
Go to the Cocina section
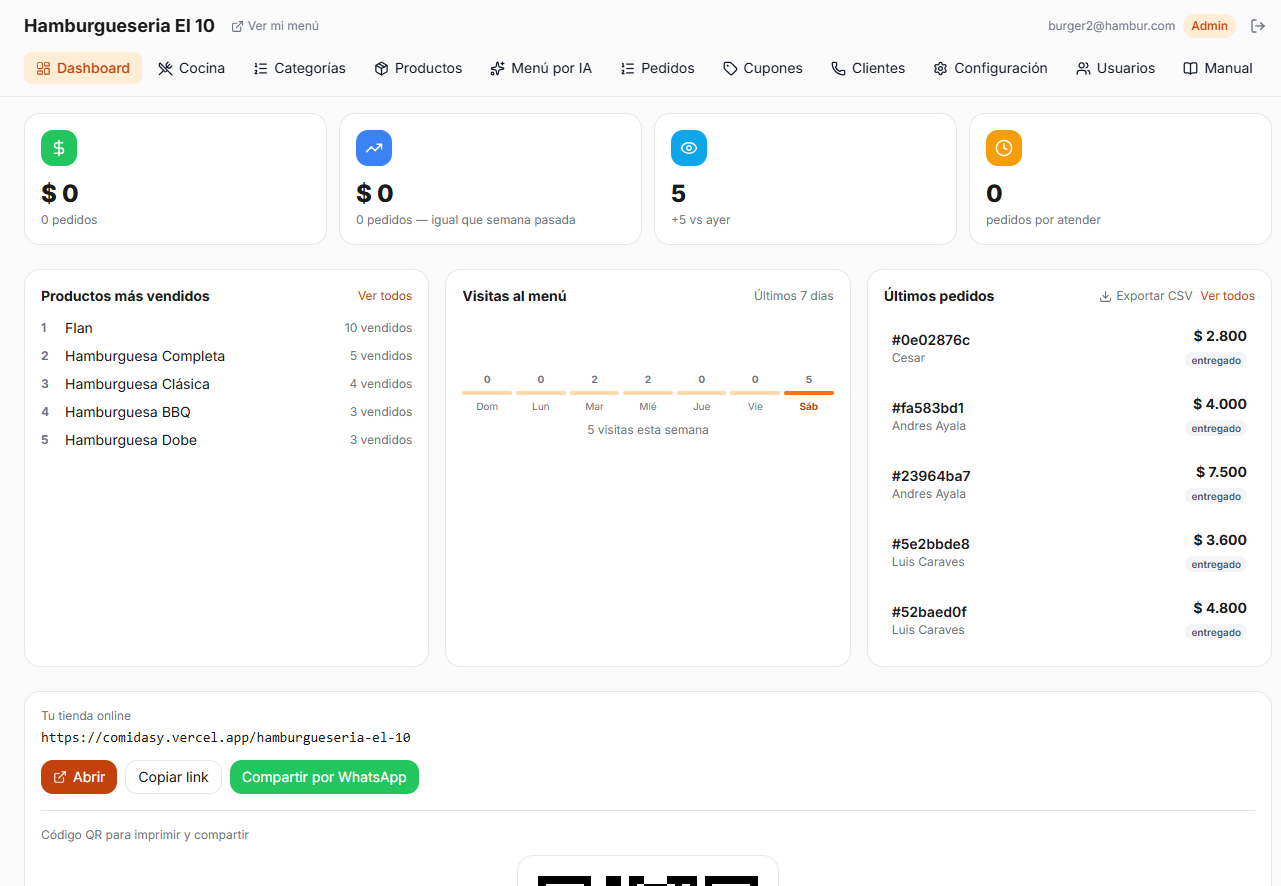click(x=191, y=68)
